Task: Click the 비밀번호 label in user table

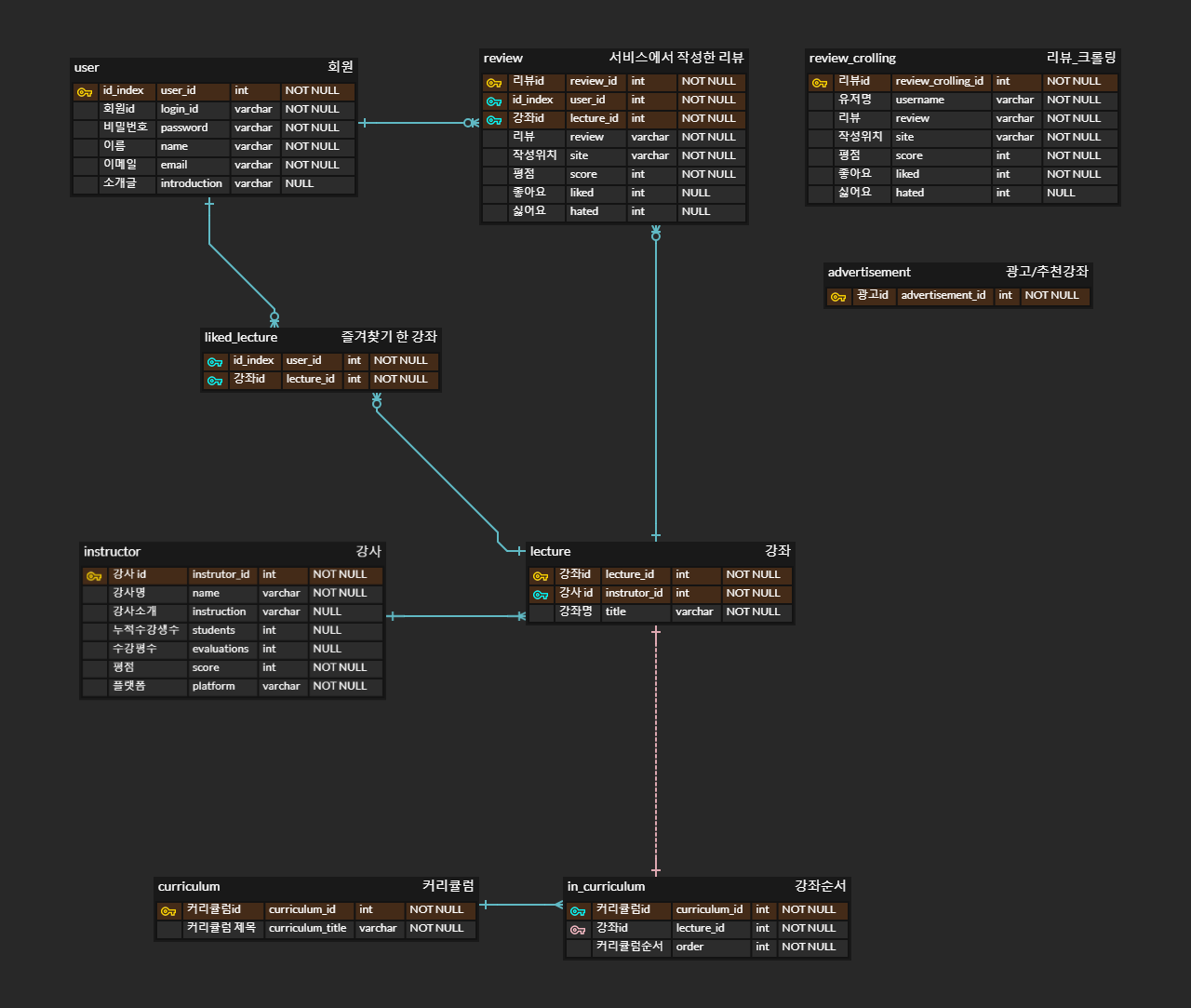Action: [126, 128]
